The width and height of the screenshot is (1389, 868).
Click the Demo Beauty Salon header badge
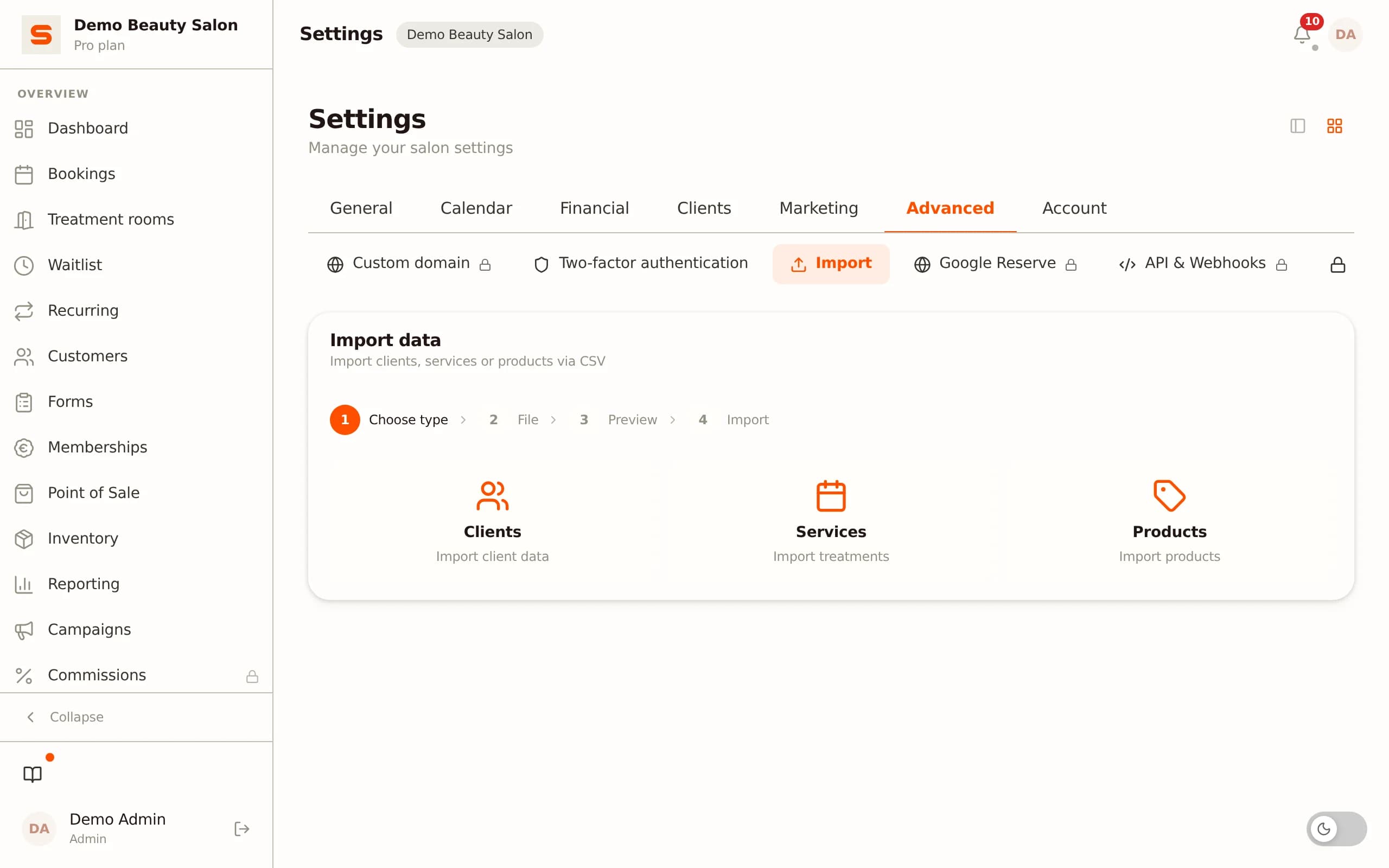(x=469, y=34)
